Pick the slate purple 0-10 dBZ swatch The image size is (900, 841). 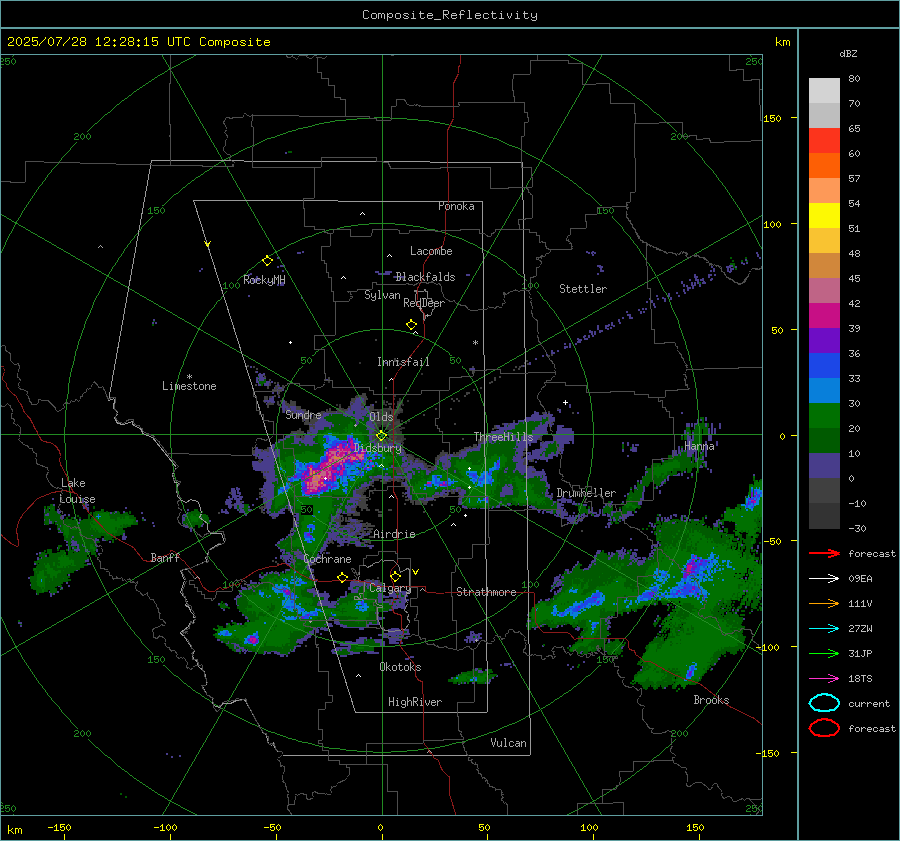[824, 466]
